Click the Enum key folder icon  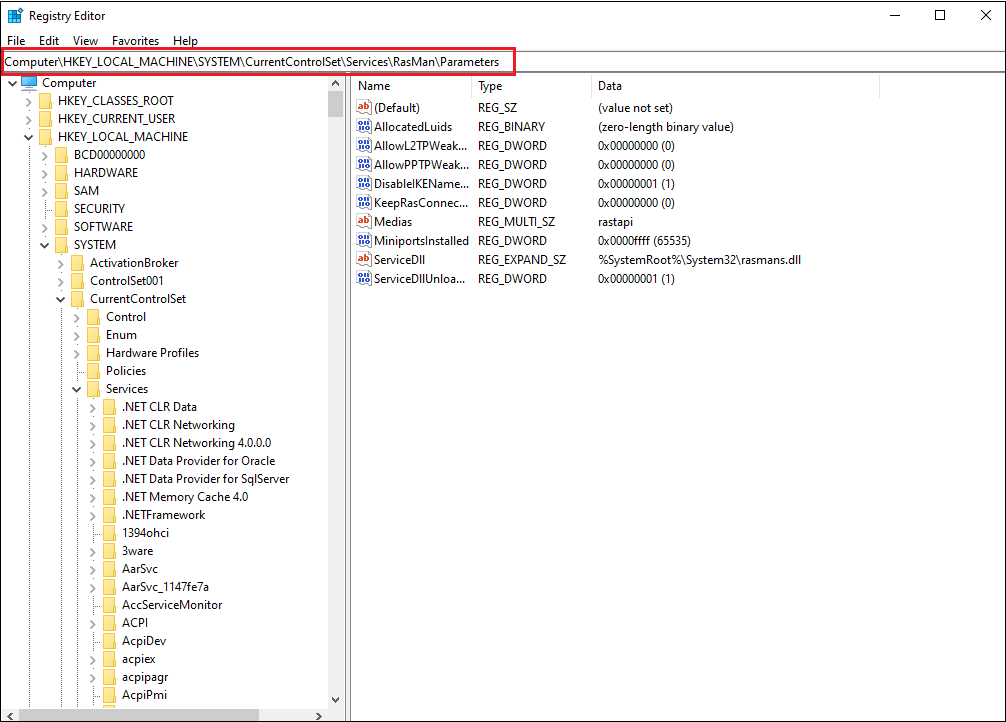click(94, 334)
